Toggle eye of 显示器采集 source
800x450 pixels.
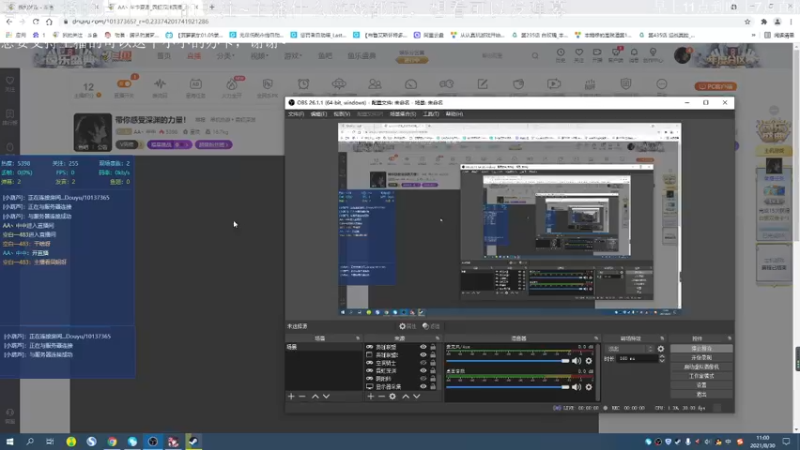pyautogui.click(x=423, y=387)
